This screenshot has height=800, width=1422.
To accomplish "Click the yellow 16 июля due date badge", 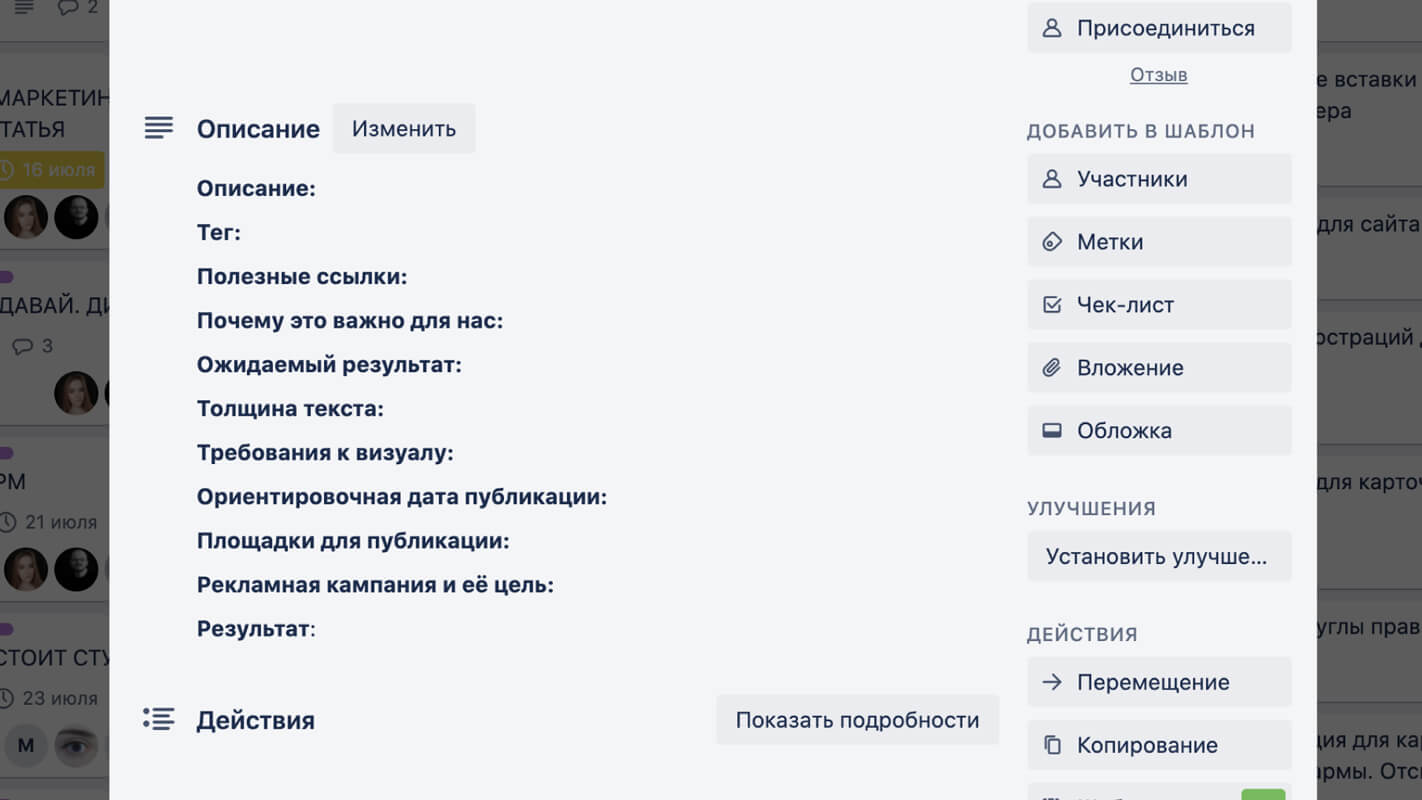I will click(52, 170).
